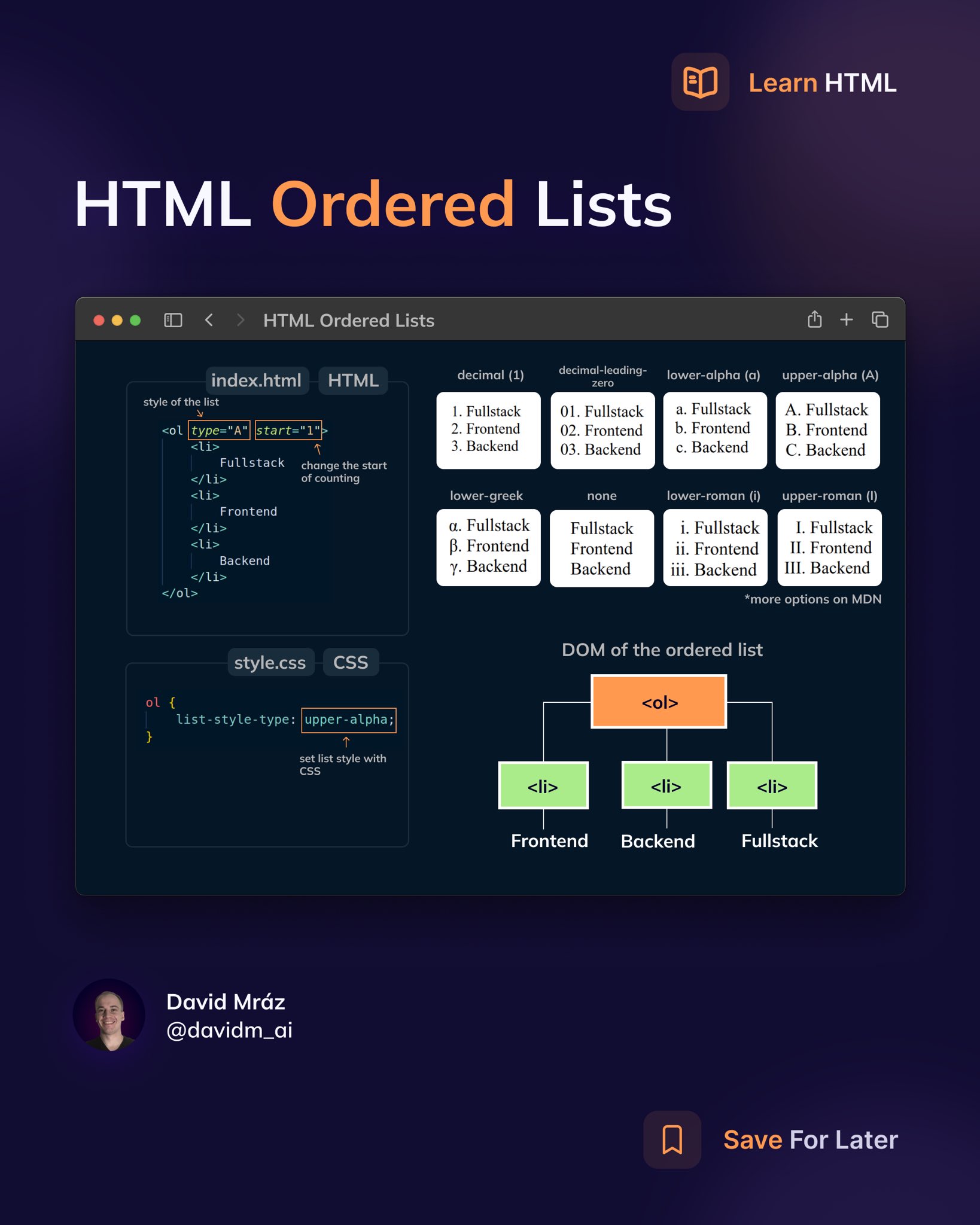This screenshot has width=980, height=1225.
Task: Click the decimal-leading-zero list preview card
Action: pyautogui.click(x=602, y=430)
